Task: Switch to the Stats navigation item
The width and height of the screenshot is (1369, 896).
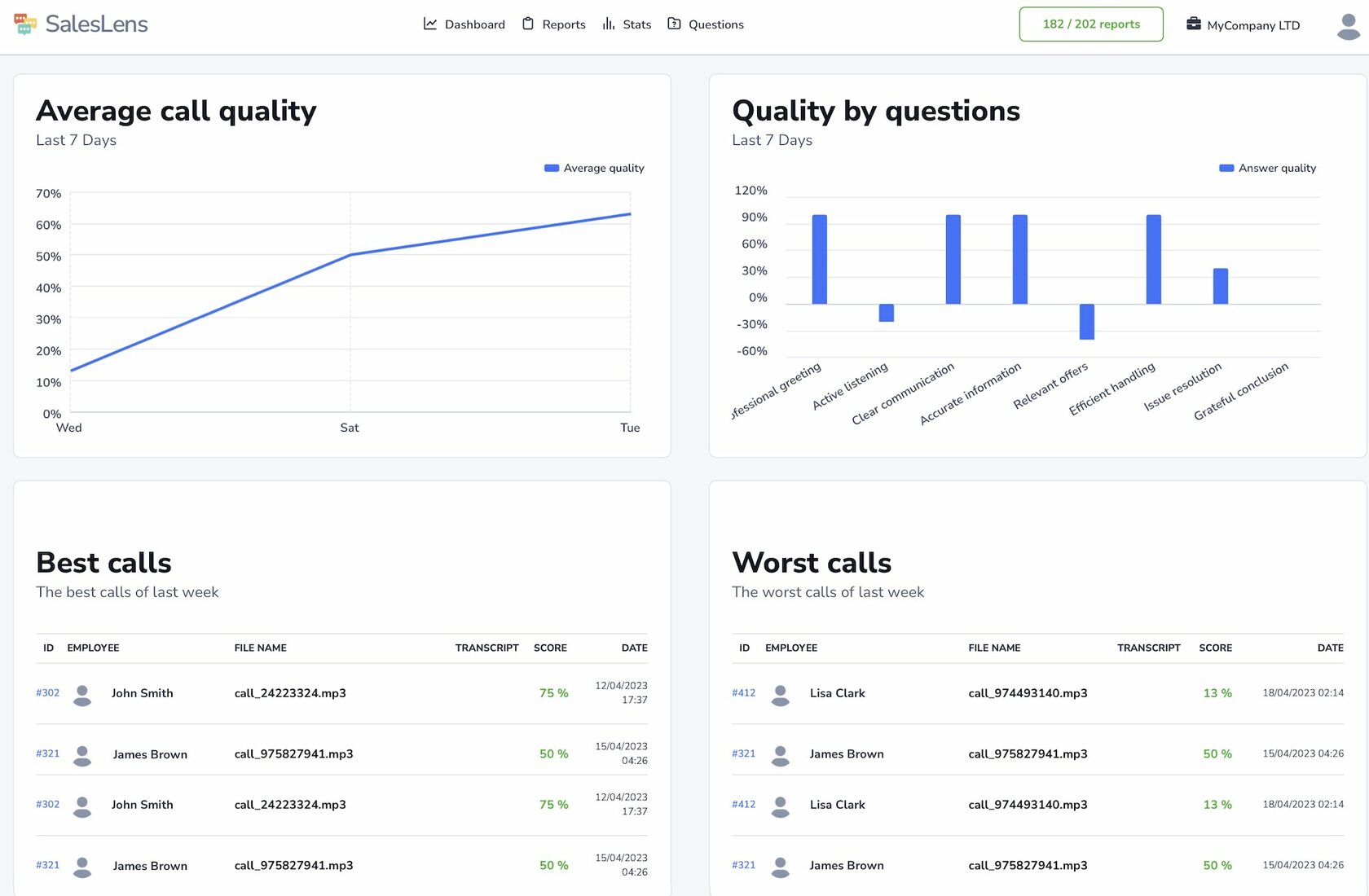Action: pyautogui.click(x=636, y=24)
